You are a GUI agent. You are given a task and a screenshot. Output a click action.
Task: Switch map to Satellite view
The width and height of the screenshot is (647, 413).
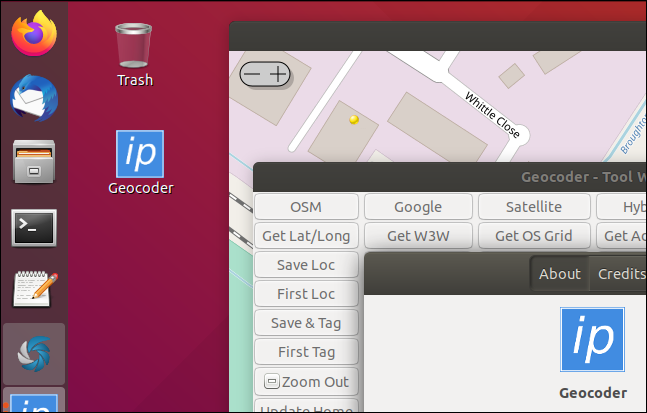pyautogui.click(x=534, y=207)
